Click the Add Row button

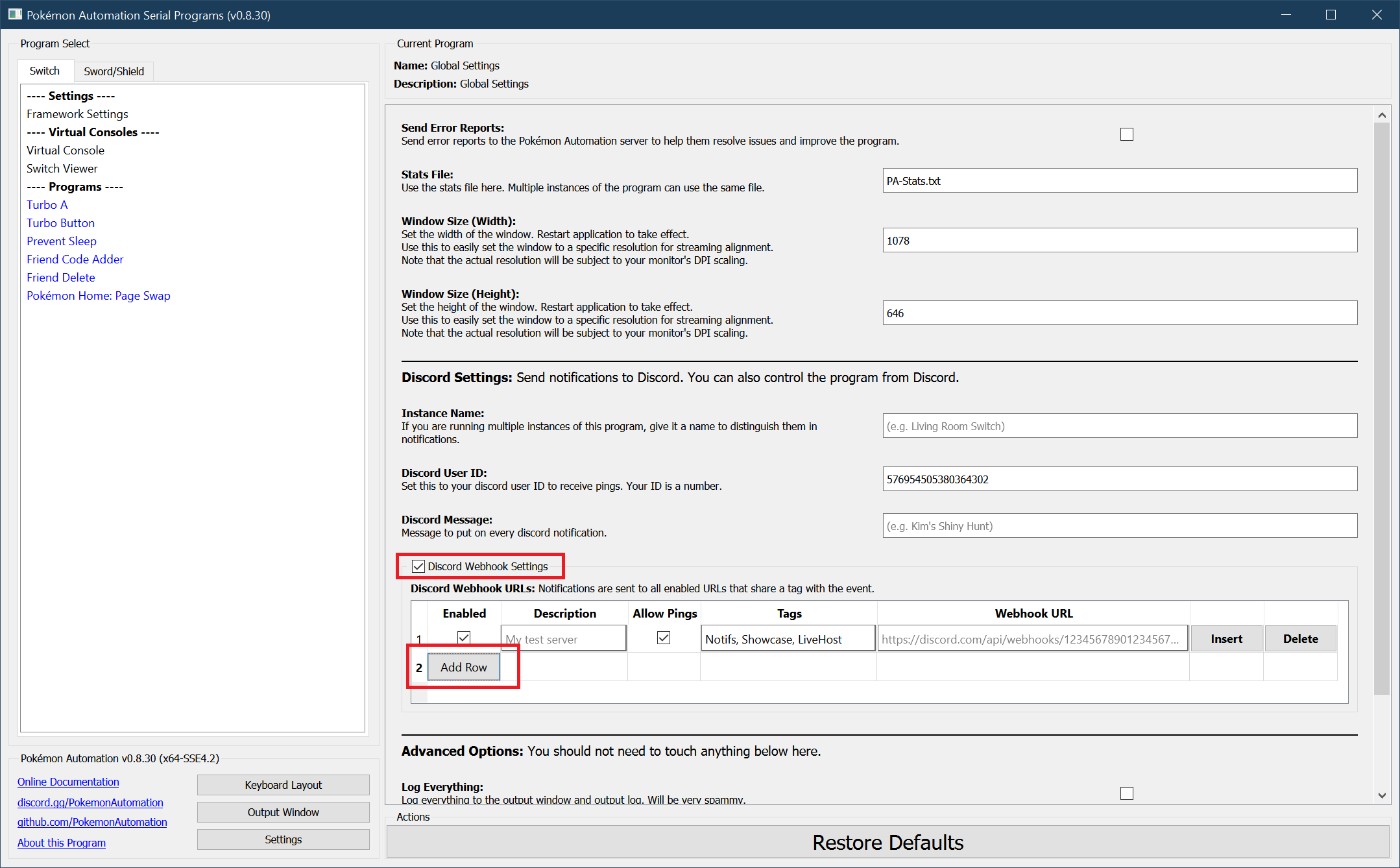pos(463,668)
